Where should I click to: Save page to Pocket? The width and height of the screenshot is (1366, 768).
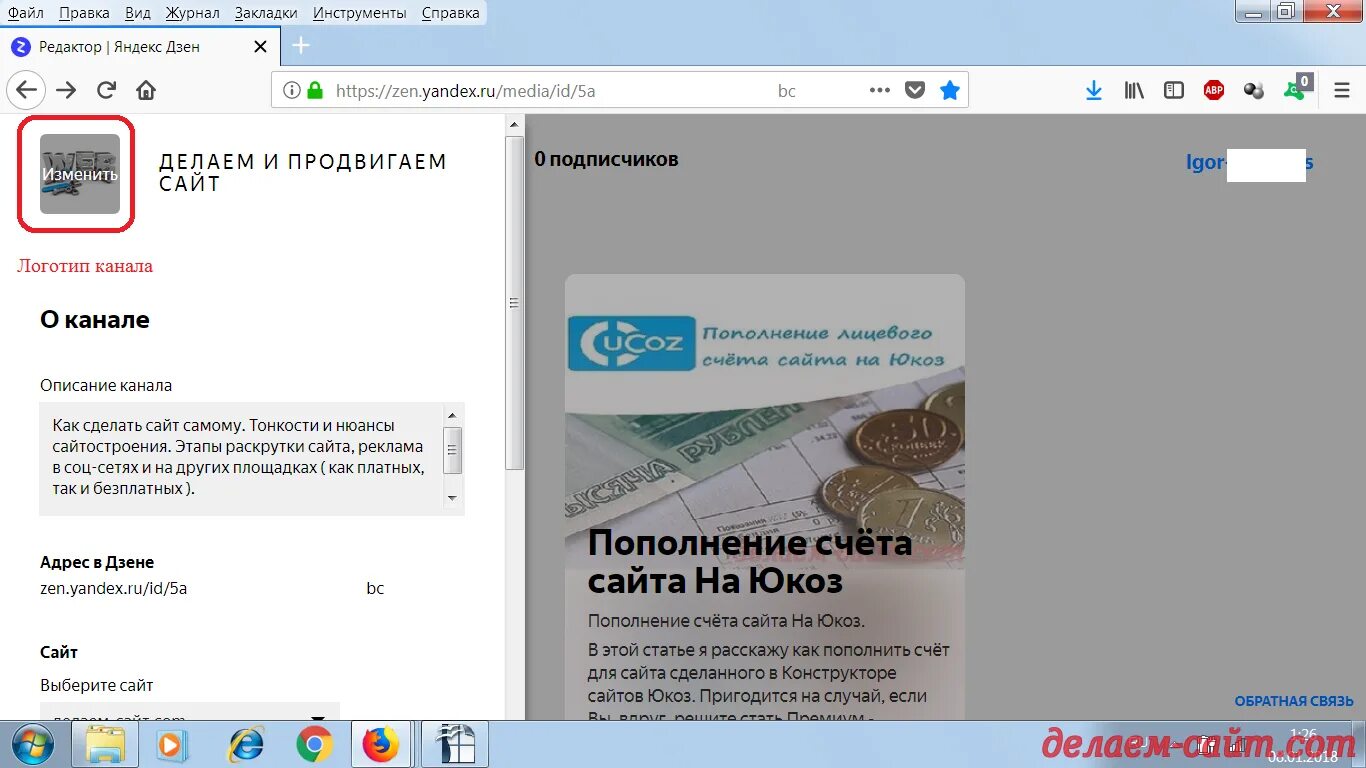point(914,90)
